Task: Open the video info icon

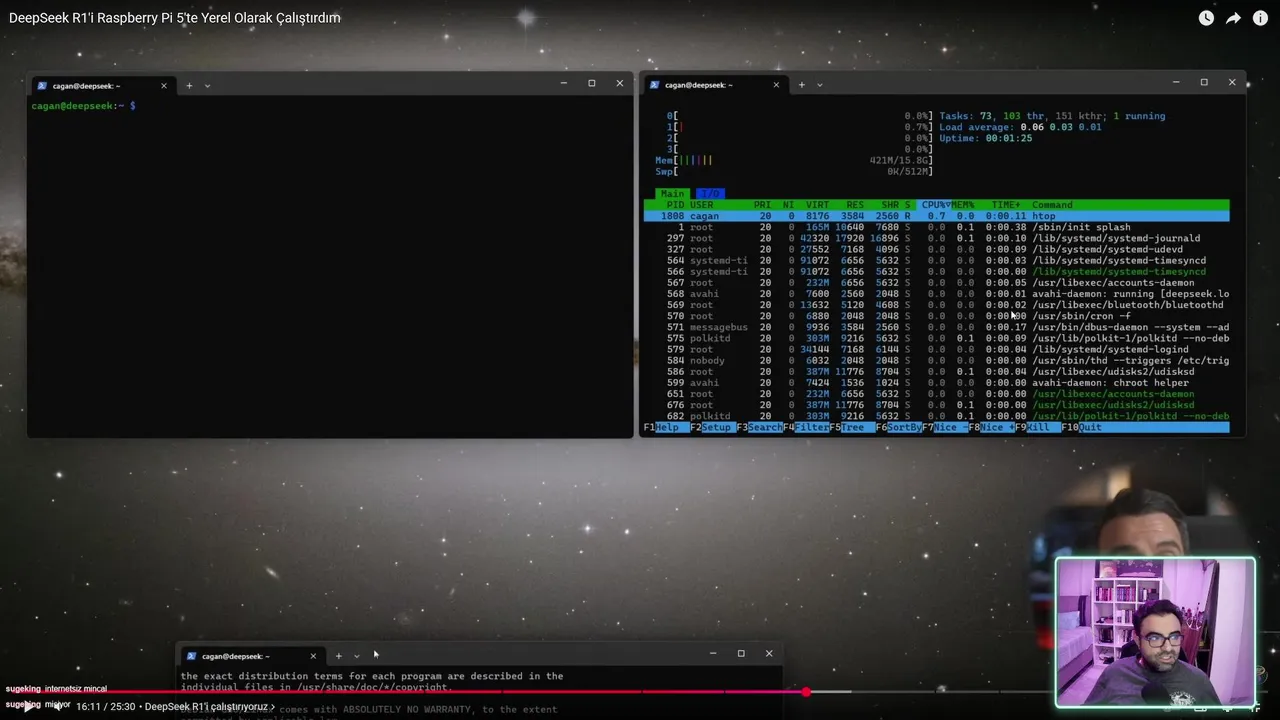Action: (x=1260, y=18)
